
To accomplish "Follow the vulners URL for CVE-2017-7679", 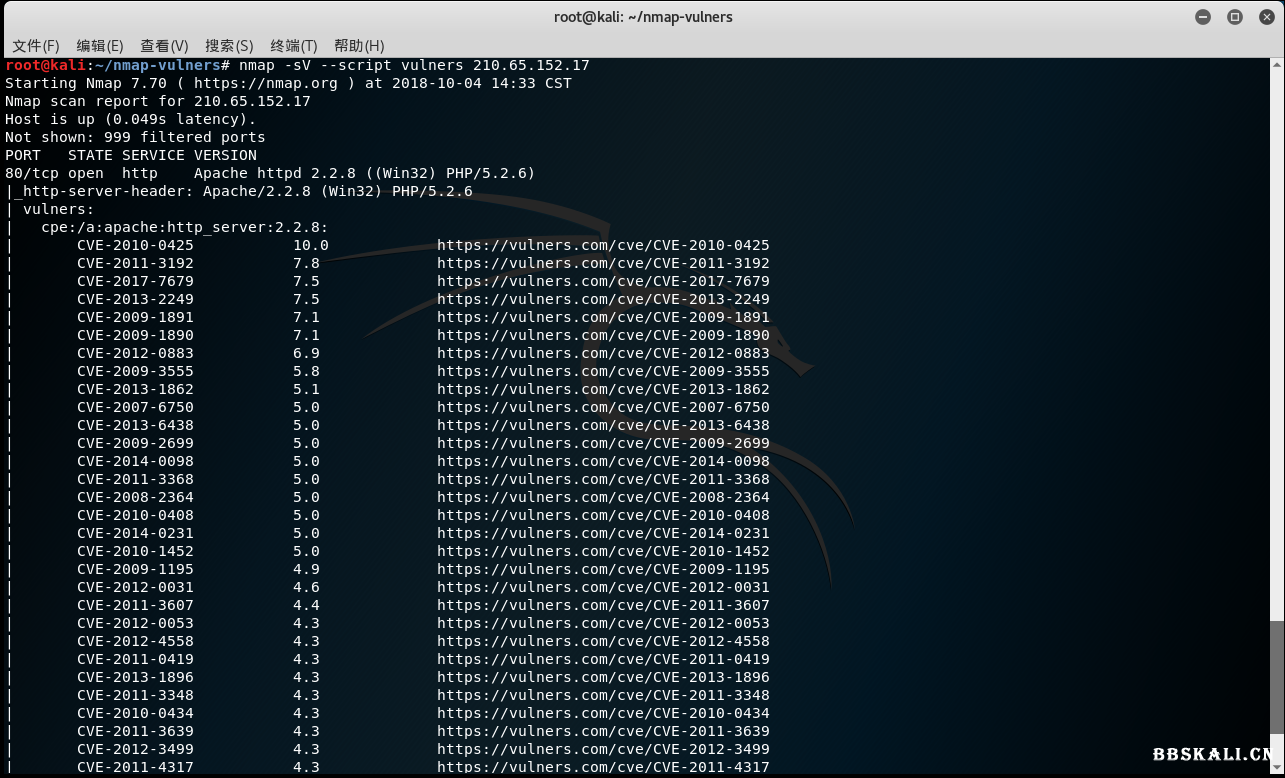I will pyautogui.click(x=603, y=282).
